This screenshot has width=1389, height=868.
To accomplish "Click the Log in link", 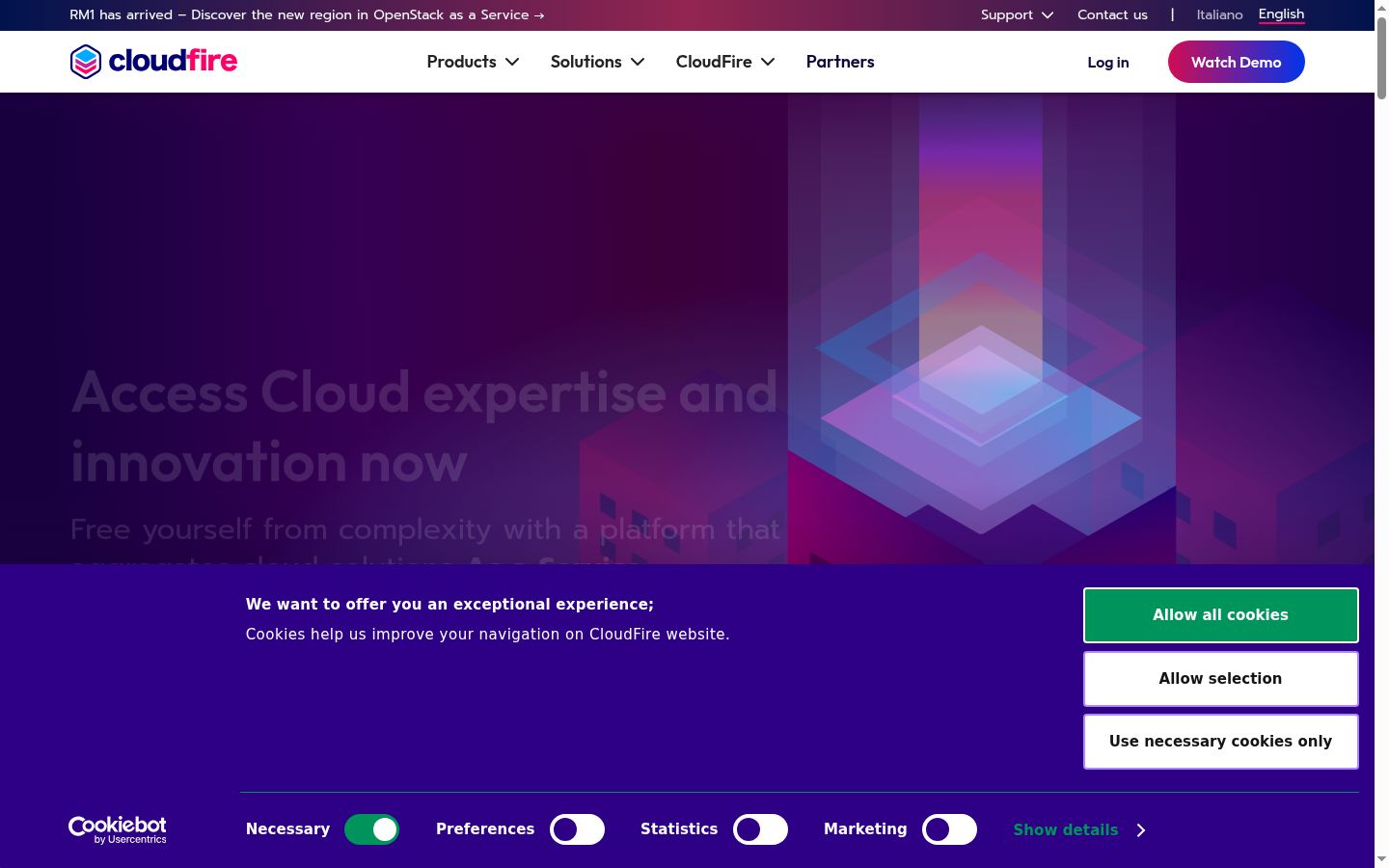I will click(1107, 62).
